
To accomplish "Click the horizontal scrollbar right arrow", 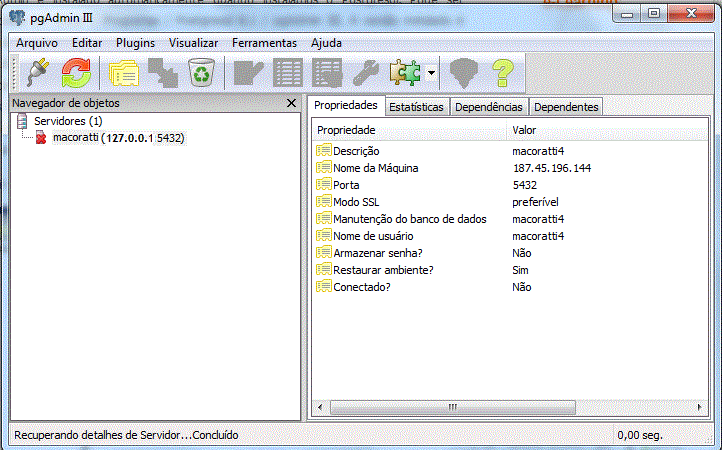I will (700, 407).
